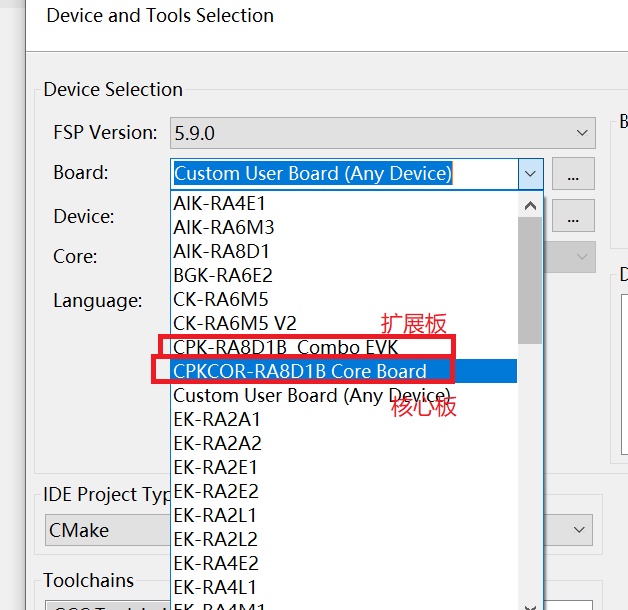Select EK-RA2E2 from the board list
628x610 pixels.
pos(344,491)
